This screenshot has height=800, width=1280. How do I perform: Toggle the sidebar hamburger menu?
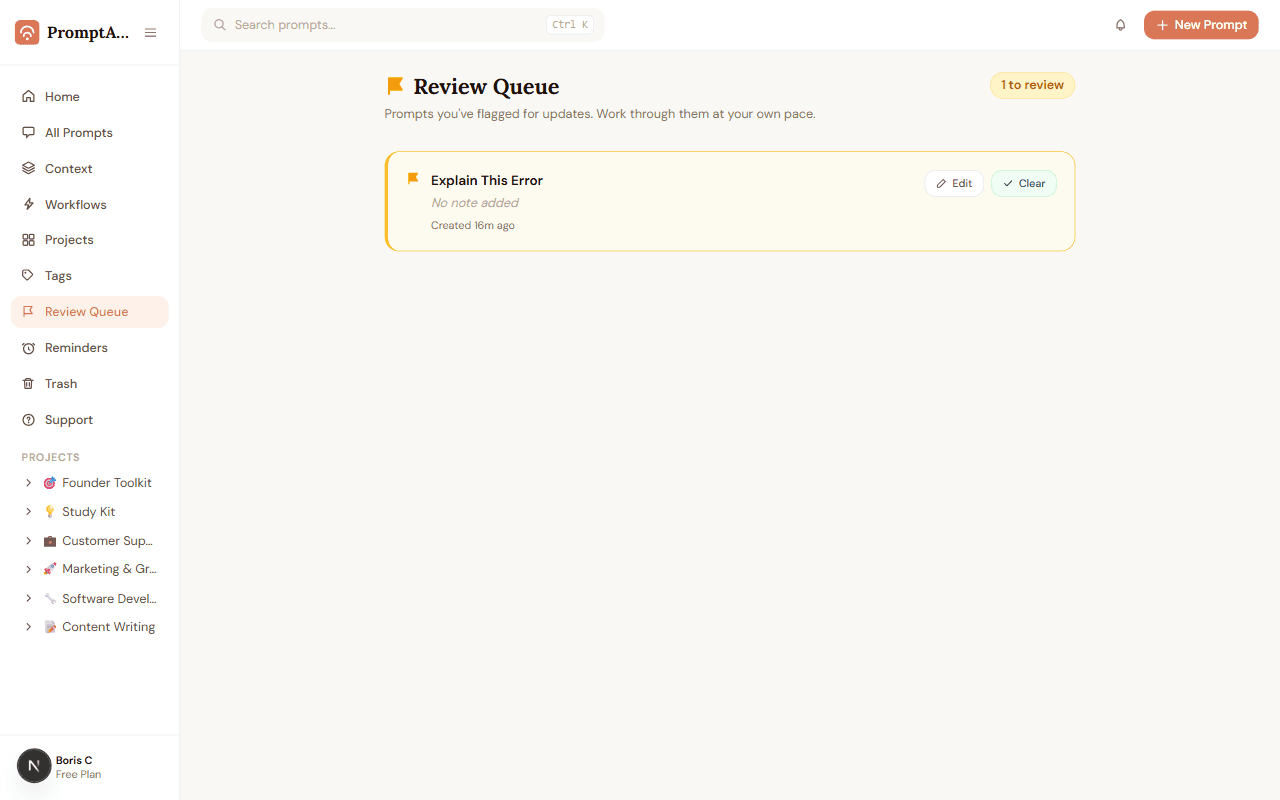pyautogui.click(x=150, y=33)
